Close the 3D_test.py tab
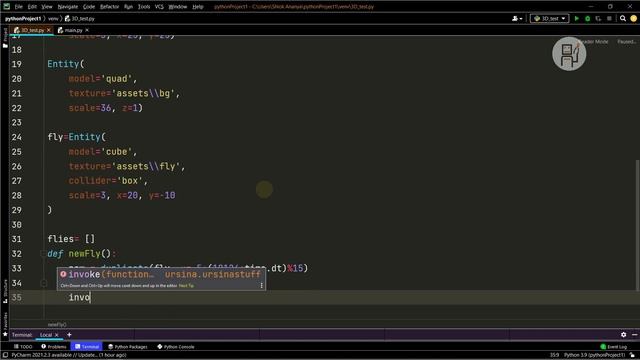 (x=49, y=30)
